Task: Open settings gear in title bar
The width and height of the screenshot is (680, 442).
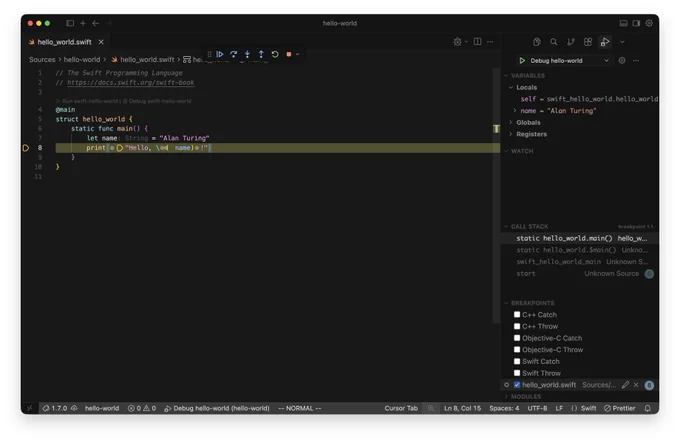Action: click(649, 23)
